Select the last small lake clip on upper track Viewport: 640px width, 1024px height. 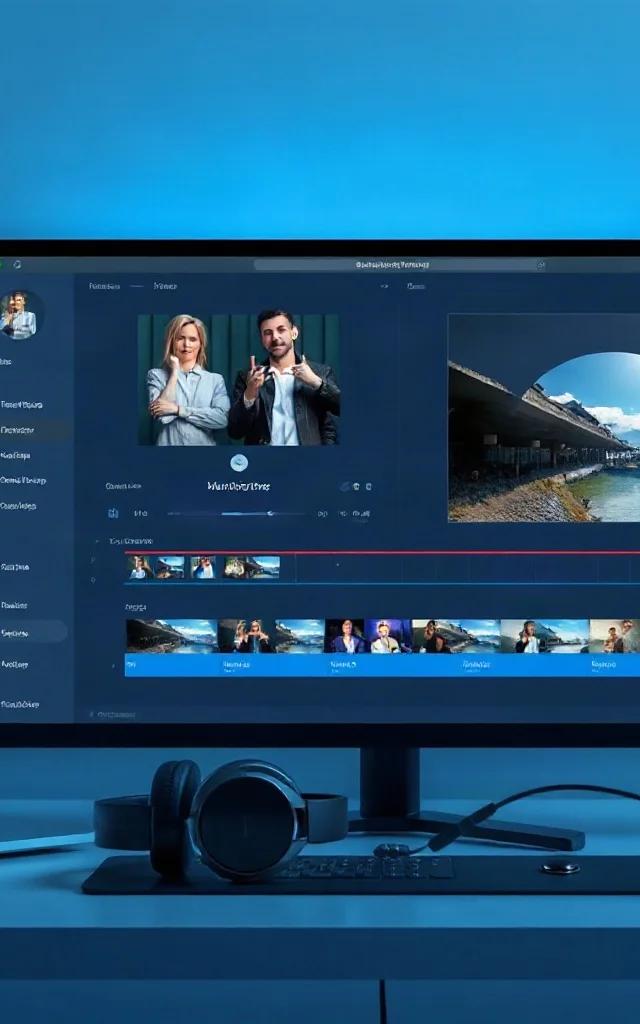pos(266,567)
